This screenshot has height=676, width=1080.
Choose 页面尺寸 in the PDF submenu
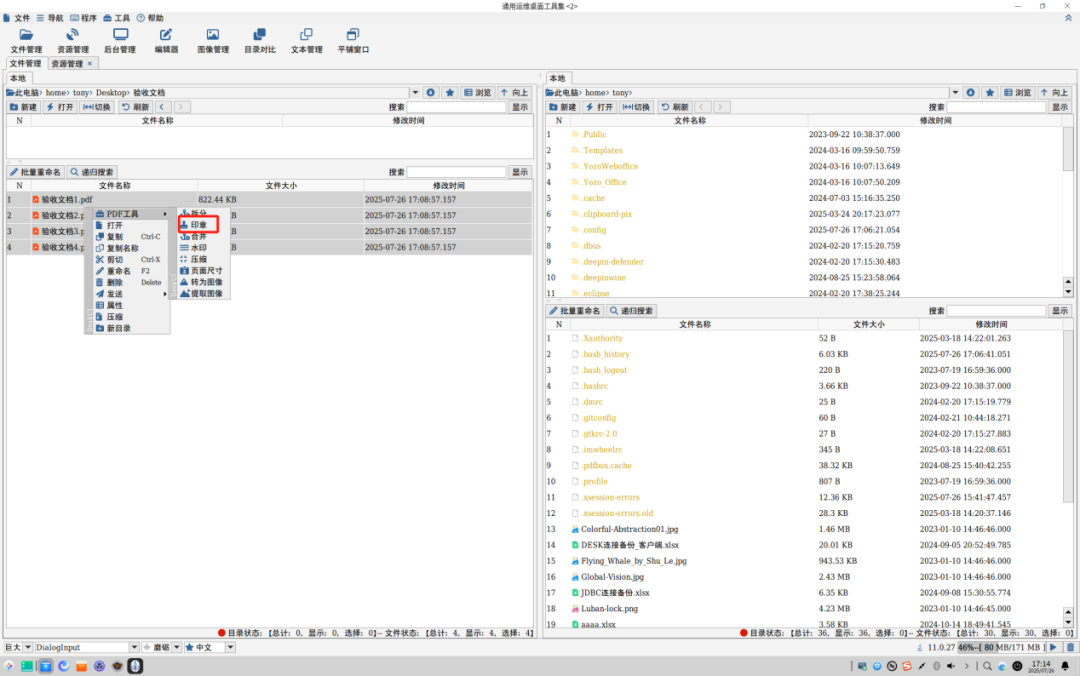point(203,271)
